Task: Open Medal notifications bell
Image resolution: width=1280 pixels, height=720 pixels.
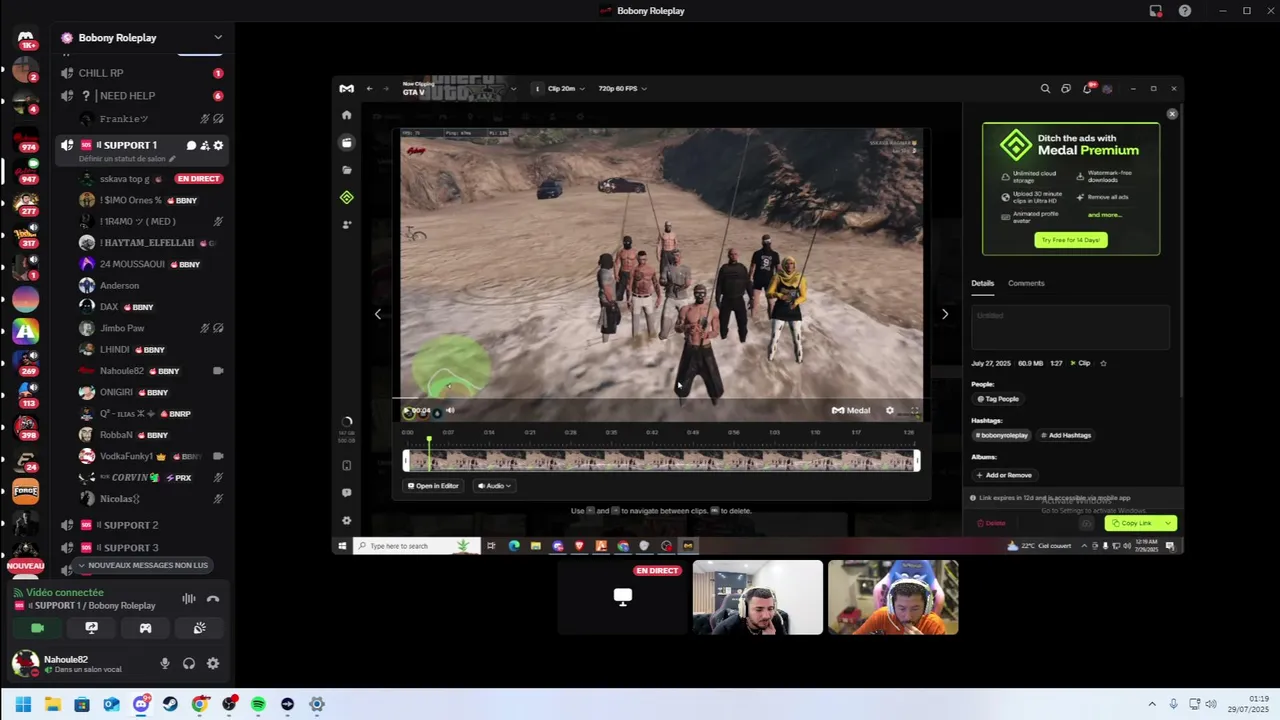Action: click(x=1087, y=88)
